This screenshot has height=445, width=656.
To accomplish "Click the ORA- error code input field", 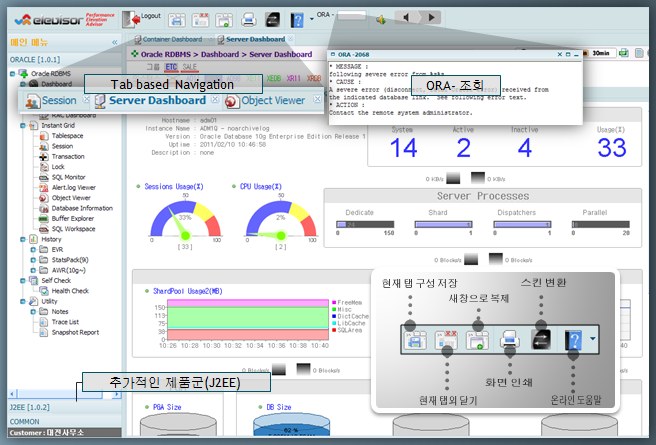I will (351, 15).
